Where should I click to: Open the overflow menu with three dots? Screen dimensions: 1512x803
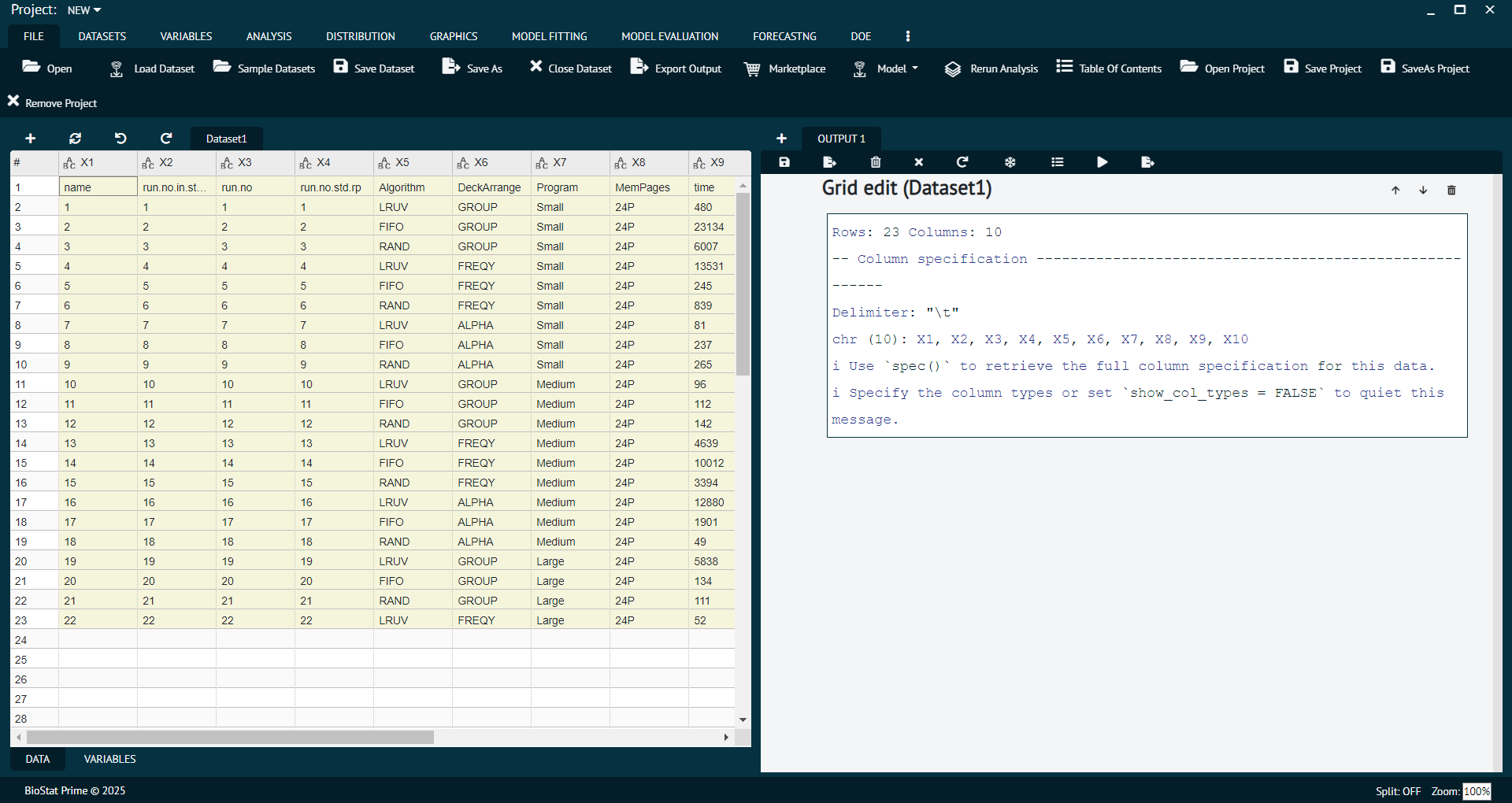[x=907, y=36]
